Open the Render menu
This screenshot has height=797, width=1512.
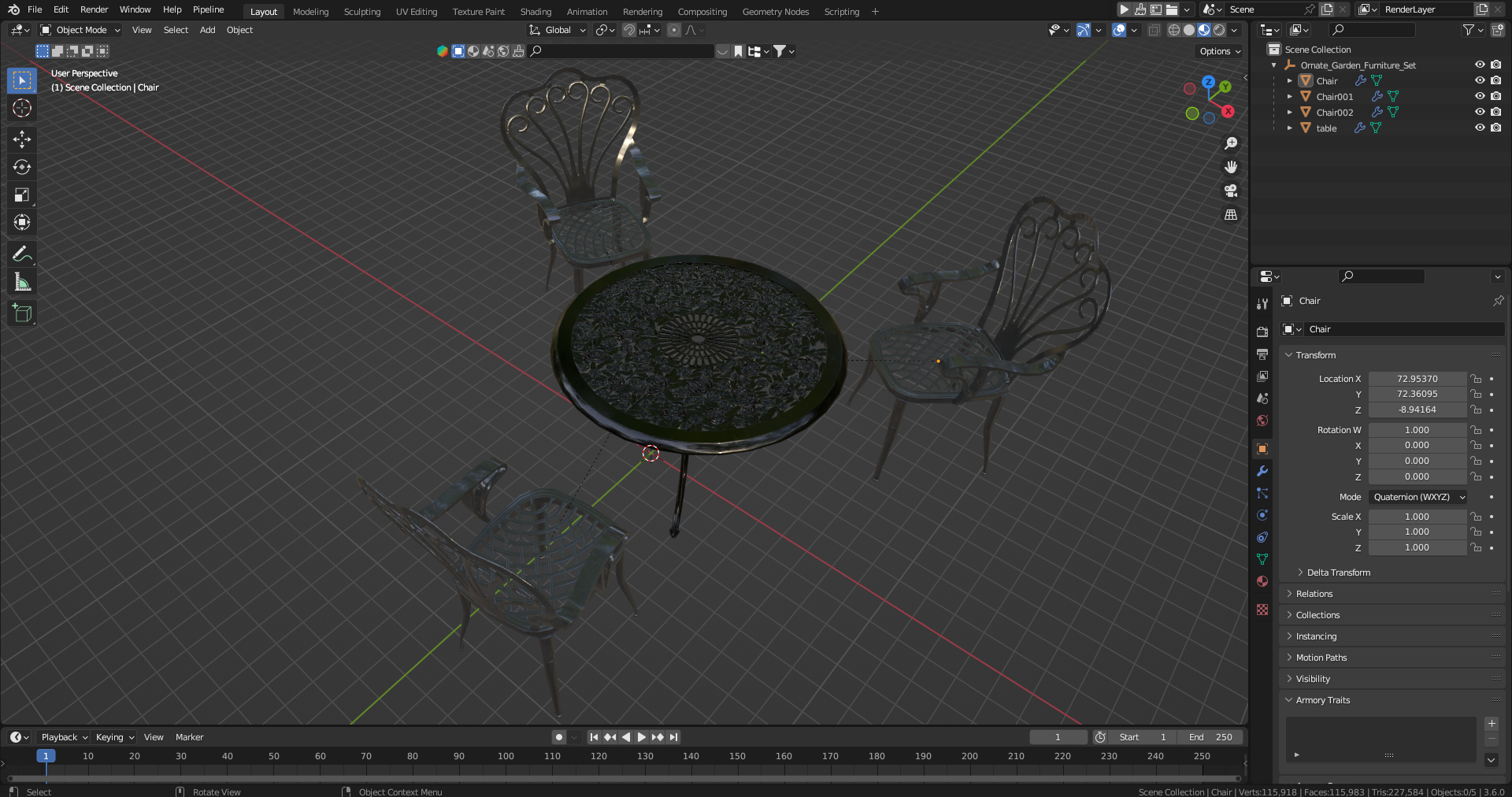pyautogui.click(x=94, y=9)
